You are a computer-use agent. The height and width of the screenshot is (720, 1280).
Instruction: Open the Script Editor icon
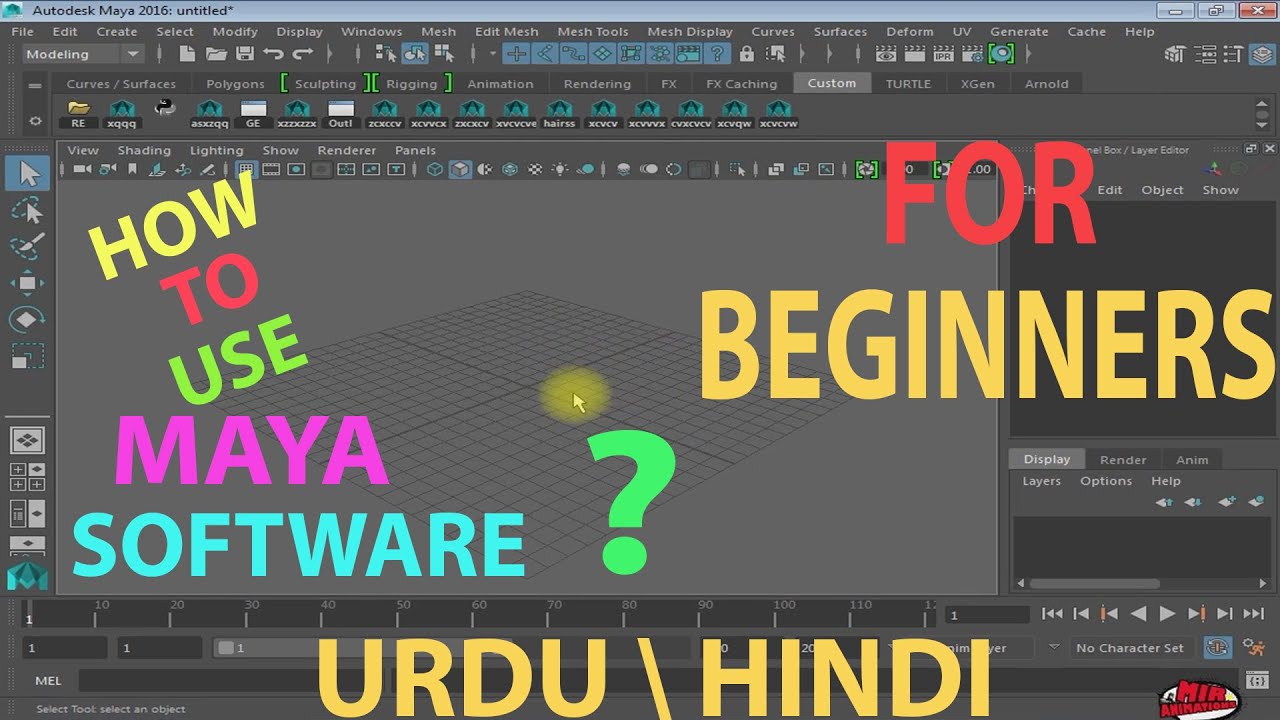[1258, 681]
